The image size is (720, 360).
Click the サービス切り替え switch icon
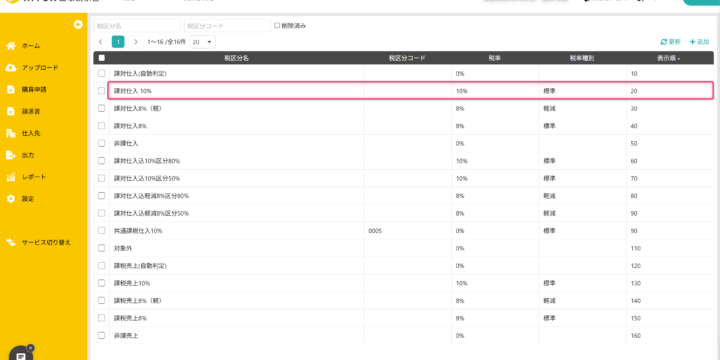[x=11, y=242]
